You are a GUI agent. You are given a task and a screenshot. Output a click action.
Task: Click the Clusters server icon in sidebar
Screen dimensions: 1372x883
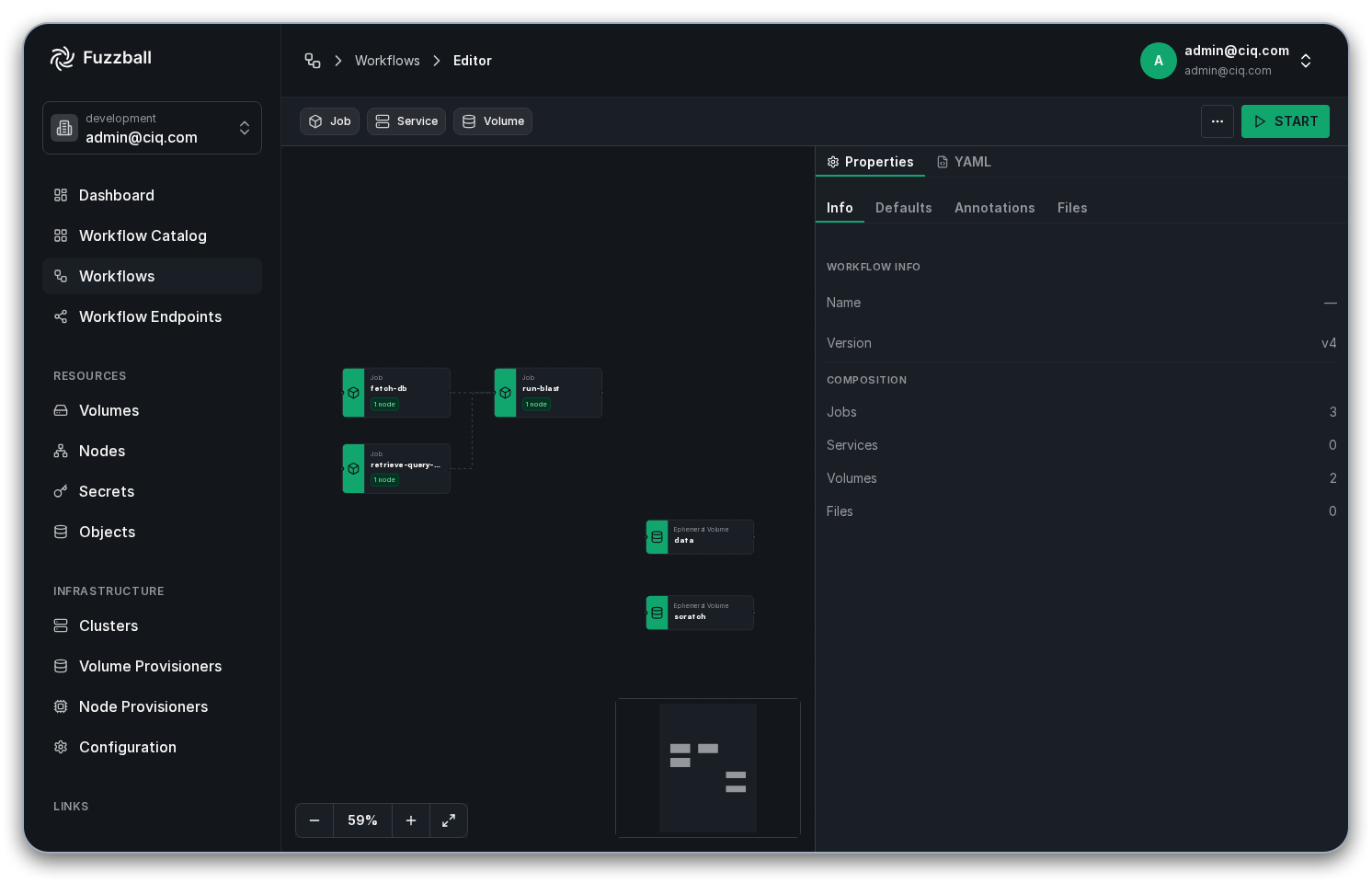pos(61,625)
